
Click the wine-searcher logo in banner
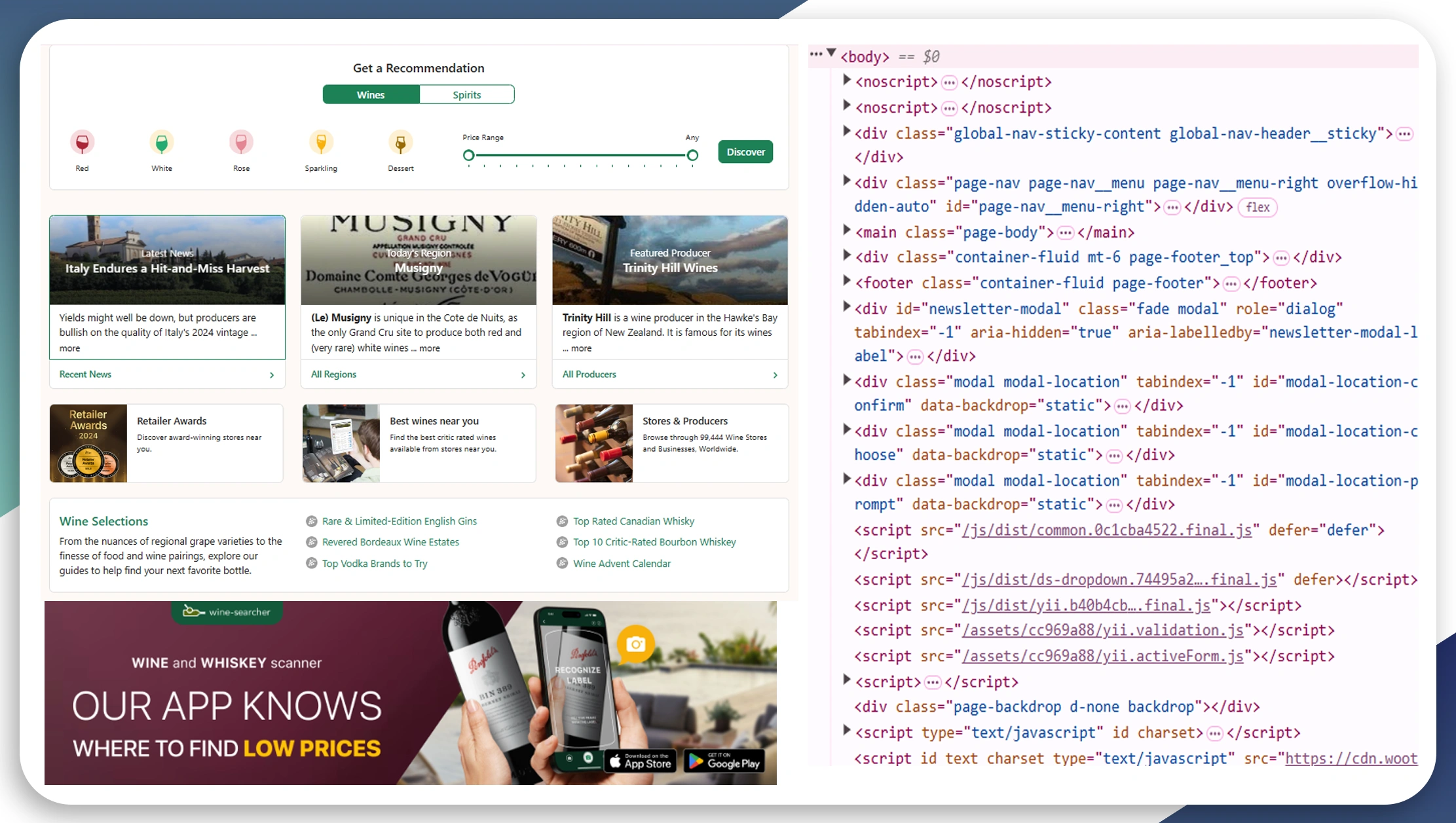pos(227,612)
